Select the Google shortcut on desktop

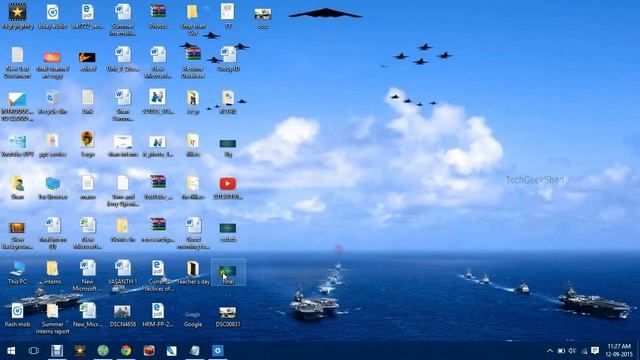point(193,318)
